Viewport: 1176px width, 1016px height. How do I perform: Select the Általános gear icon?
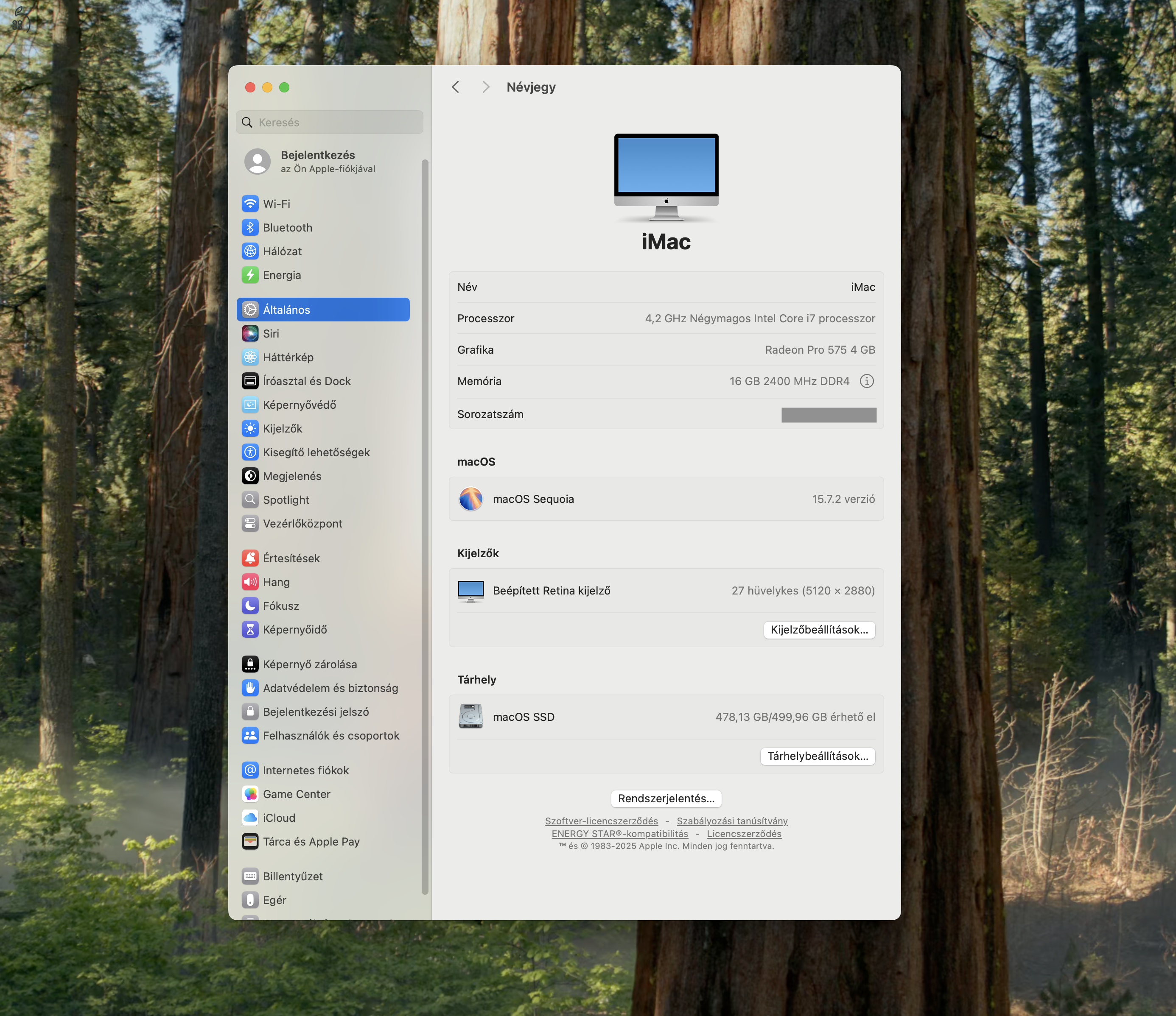tap(250, 310)
